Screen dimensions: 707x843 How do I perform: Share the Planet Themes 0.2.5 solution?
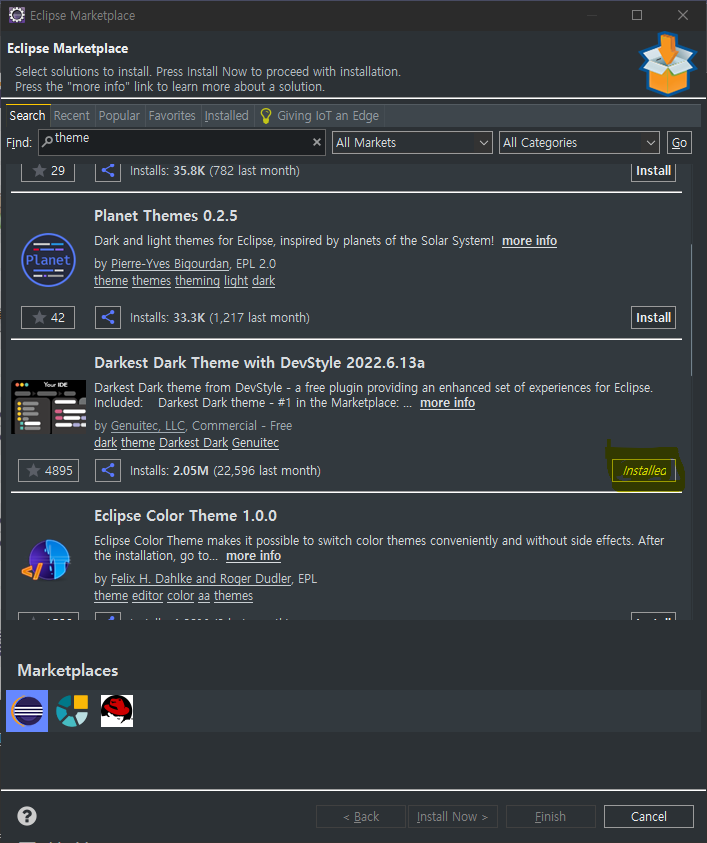[x=108, y=317]
